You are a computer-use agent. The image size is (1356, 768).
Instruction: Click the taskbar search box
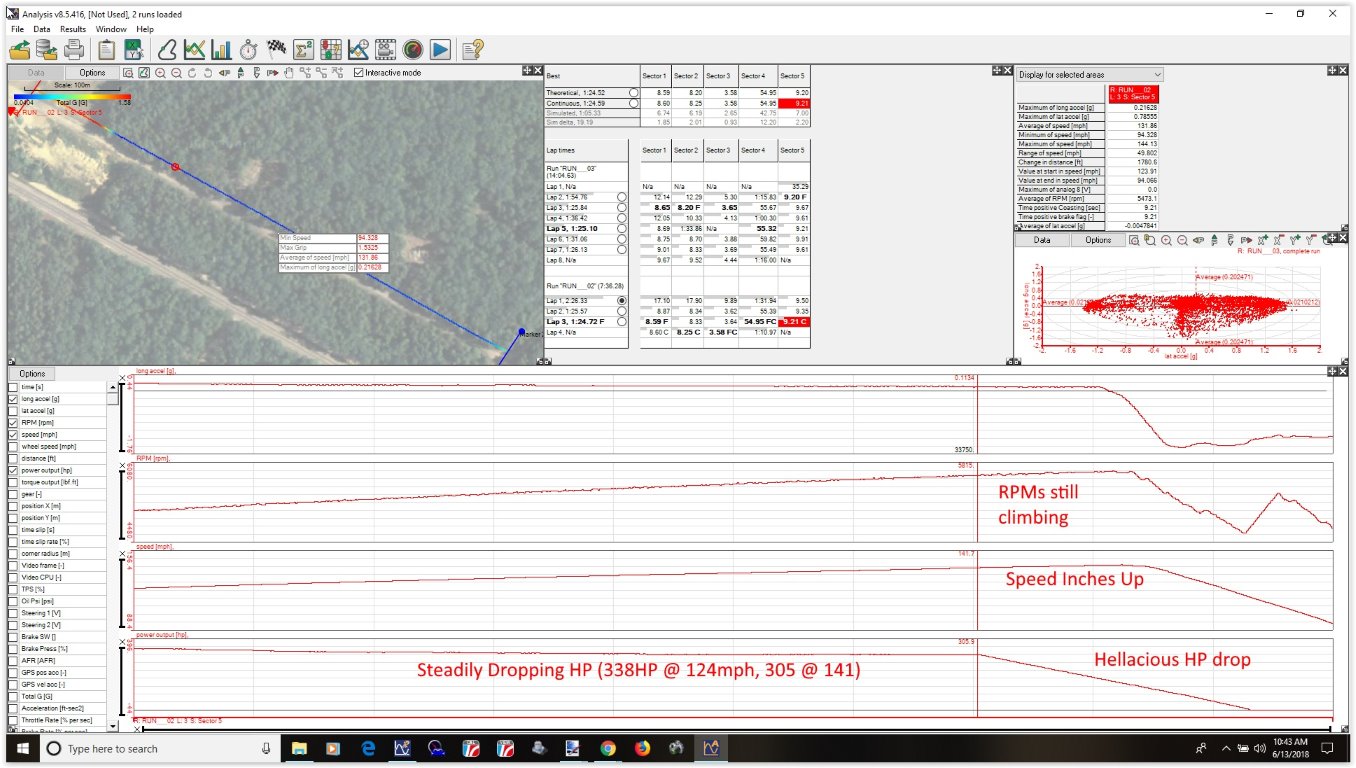[160, 748]
